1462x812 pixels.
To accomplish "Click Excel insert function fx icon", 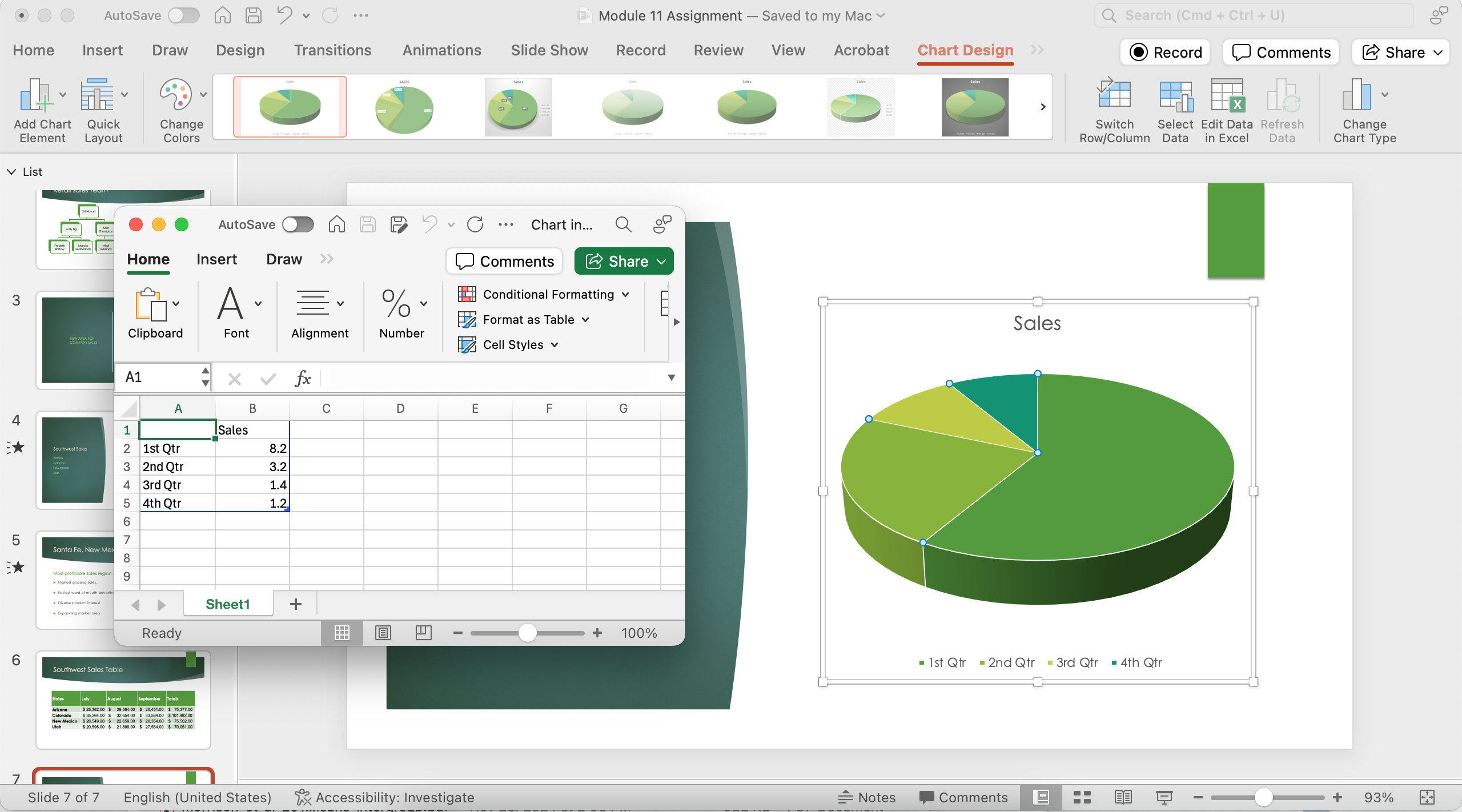I will point(303,377).
